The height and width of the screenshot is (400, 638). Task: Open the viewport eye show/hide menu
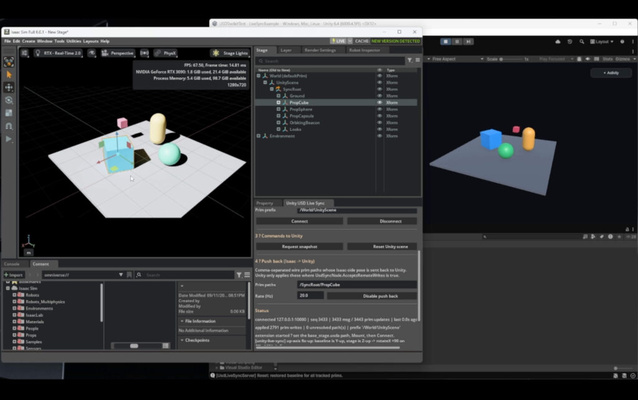pos(92,53)
